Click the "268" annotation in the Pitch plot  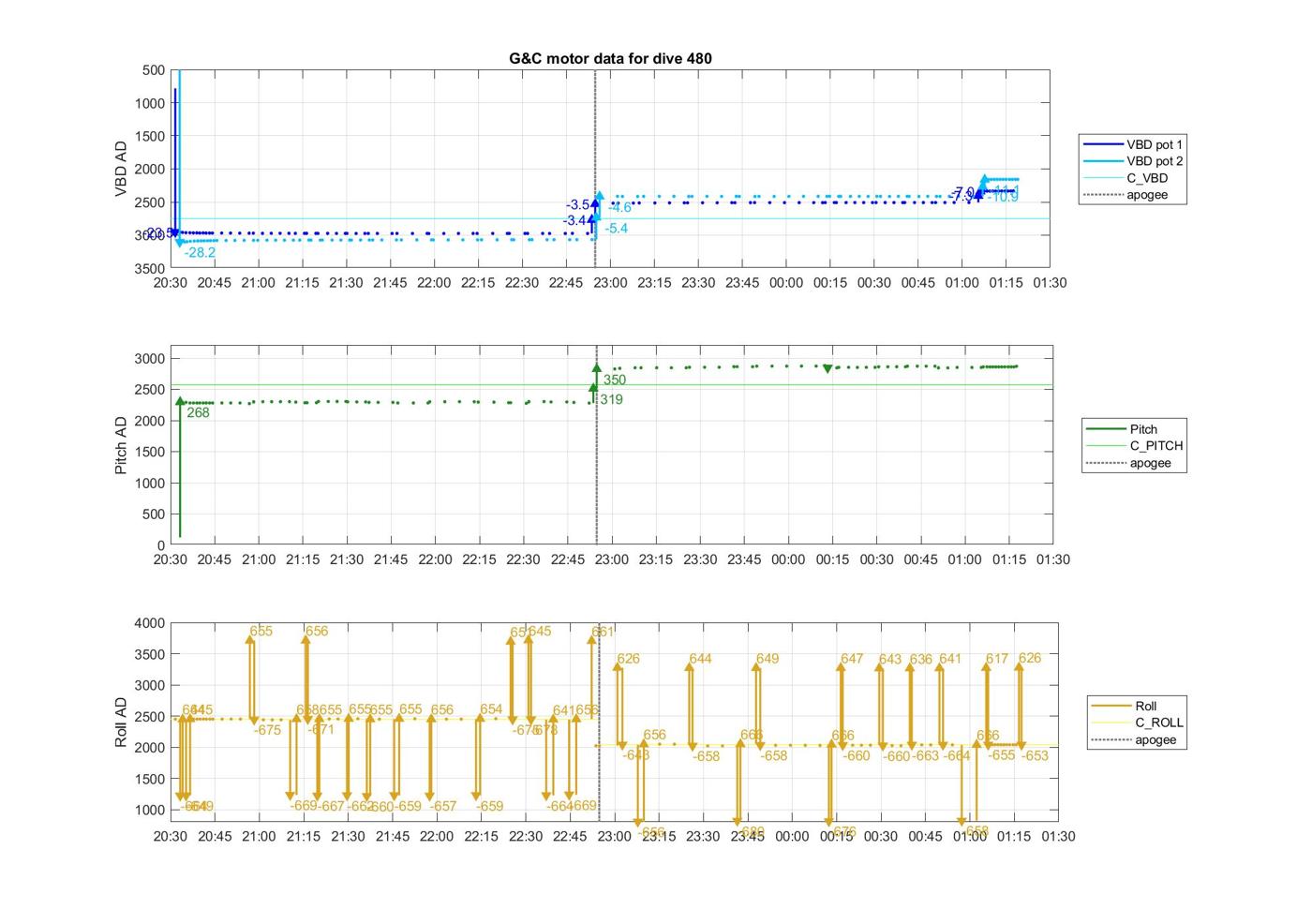pos(199,412)
